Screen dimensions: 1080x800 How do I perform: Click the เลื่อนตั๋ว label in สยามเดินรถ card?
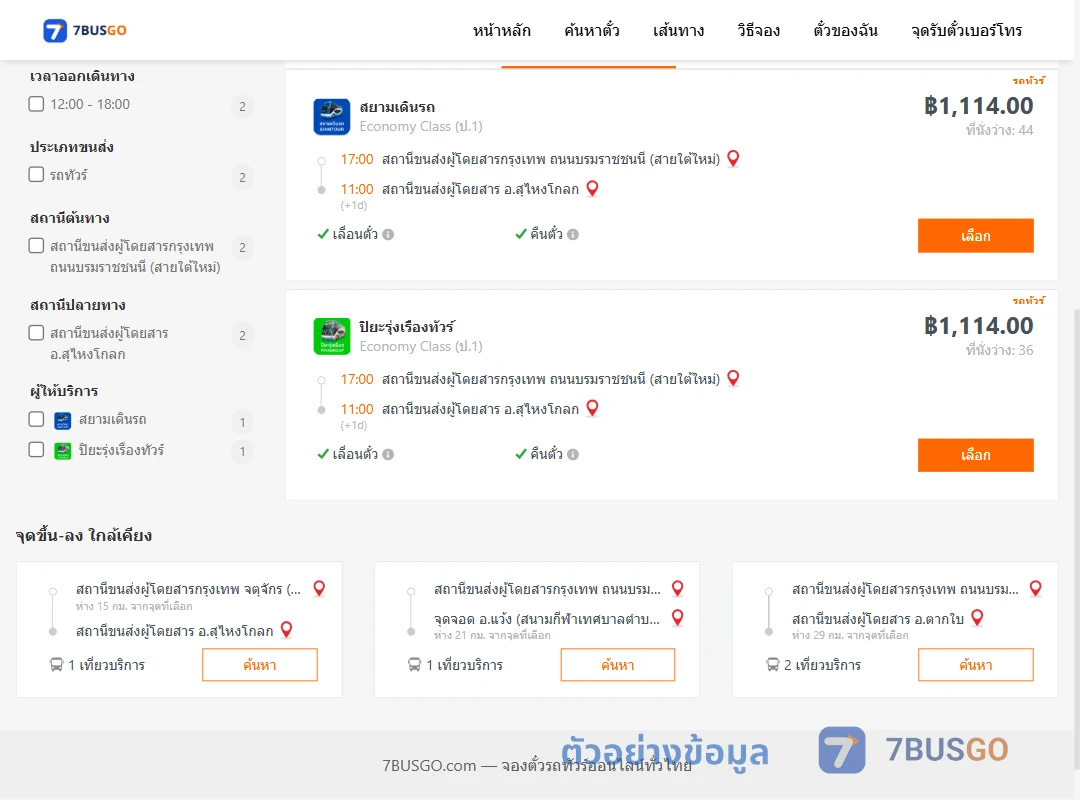point(355,234)
